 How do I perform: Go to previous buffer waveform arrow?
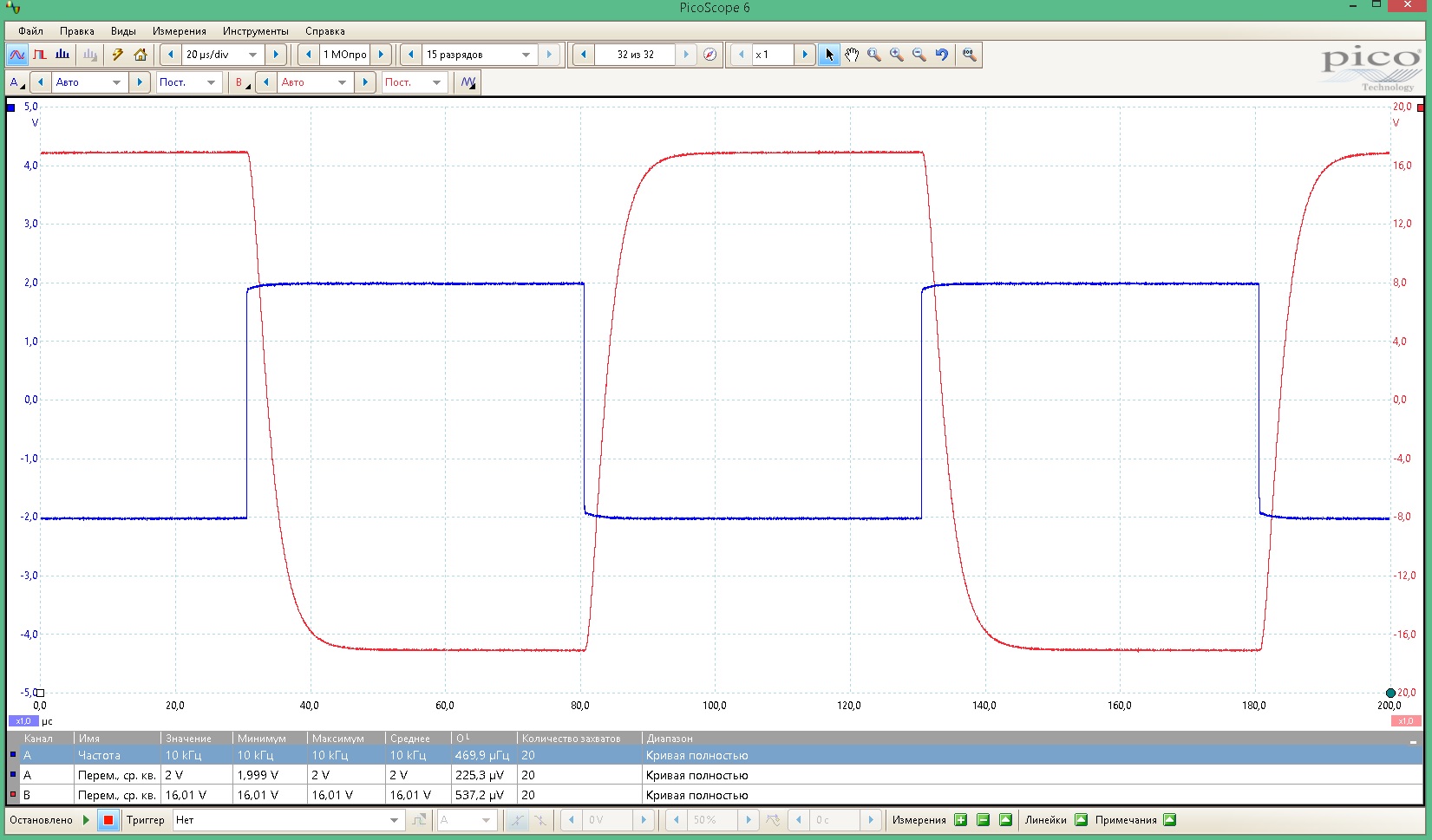tap(583, 55)
